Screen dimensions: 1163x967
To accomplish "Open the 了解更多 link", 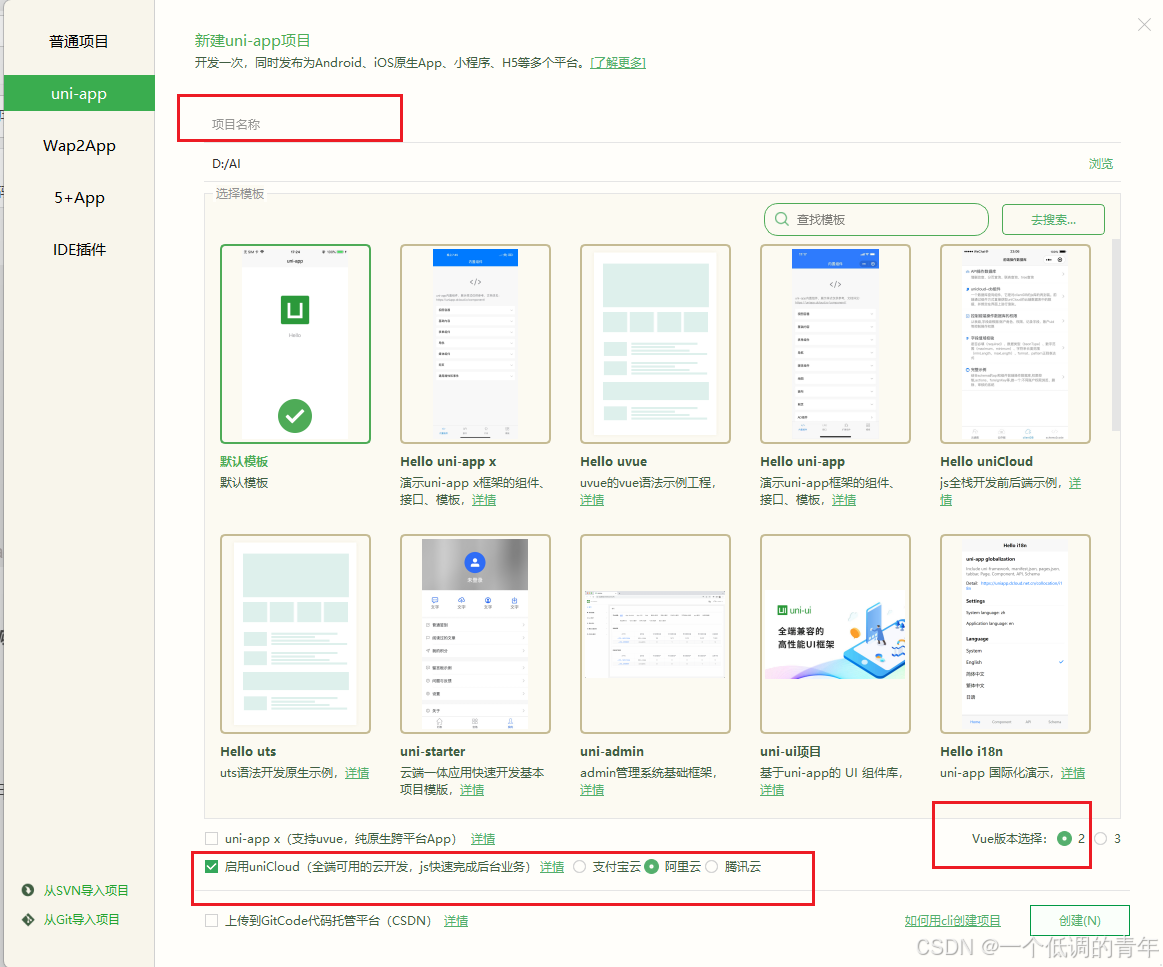I will [618, 63].
